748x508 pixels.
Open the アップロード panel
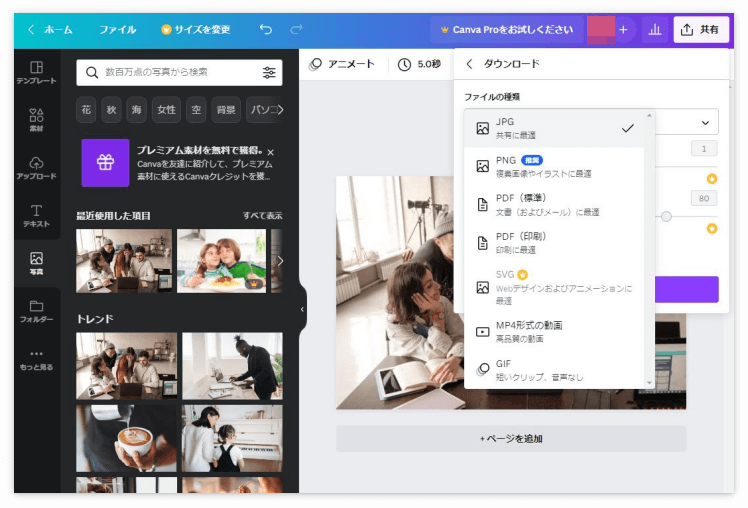tap(36, 167)
